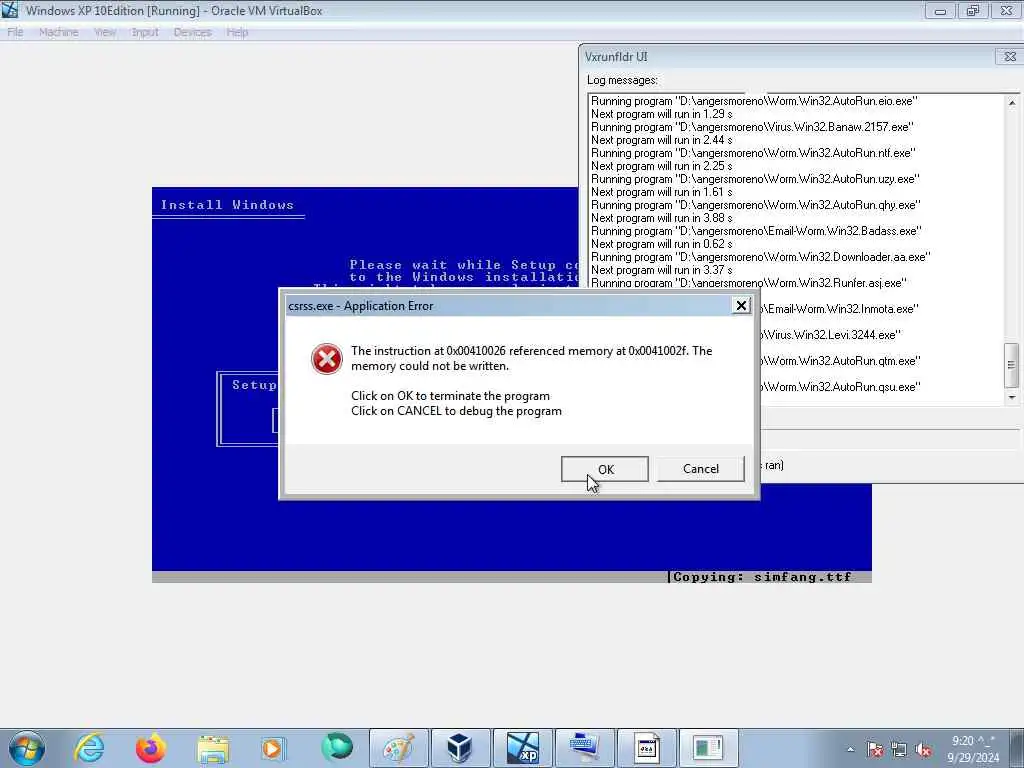Open the Devices menu
1024x768 pixels.
(192, 32)
